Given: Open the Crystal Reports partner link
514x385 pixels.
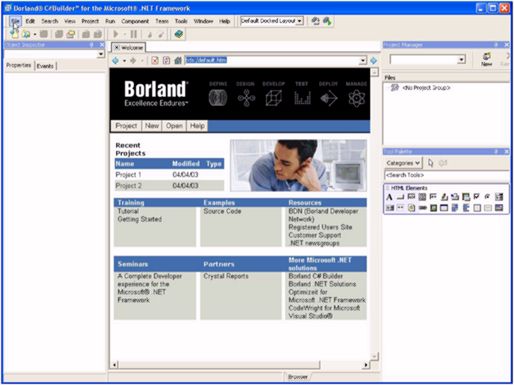Looking at the screenshot, I should point(226,276).
